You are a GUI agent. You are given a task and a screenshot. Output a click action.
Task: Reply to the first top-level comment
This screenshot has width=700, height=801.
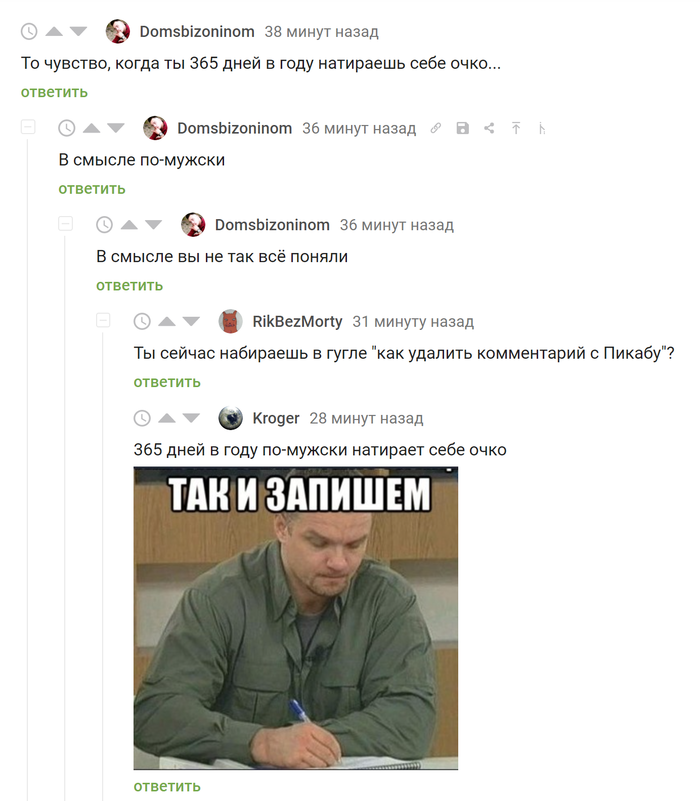(54, 92)
